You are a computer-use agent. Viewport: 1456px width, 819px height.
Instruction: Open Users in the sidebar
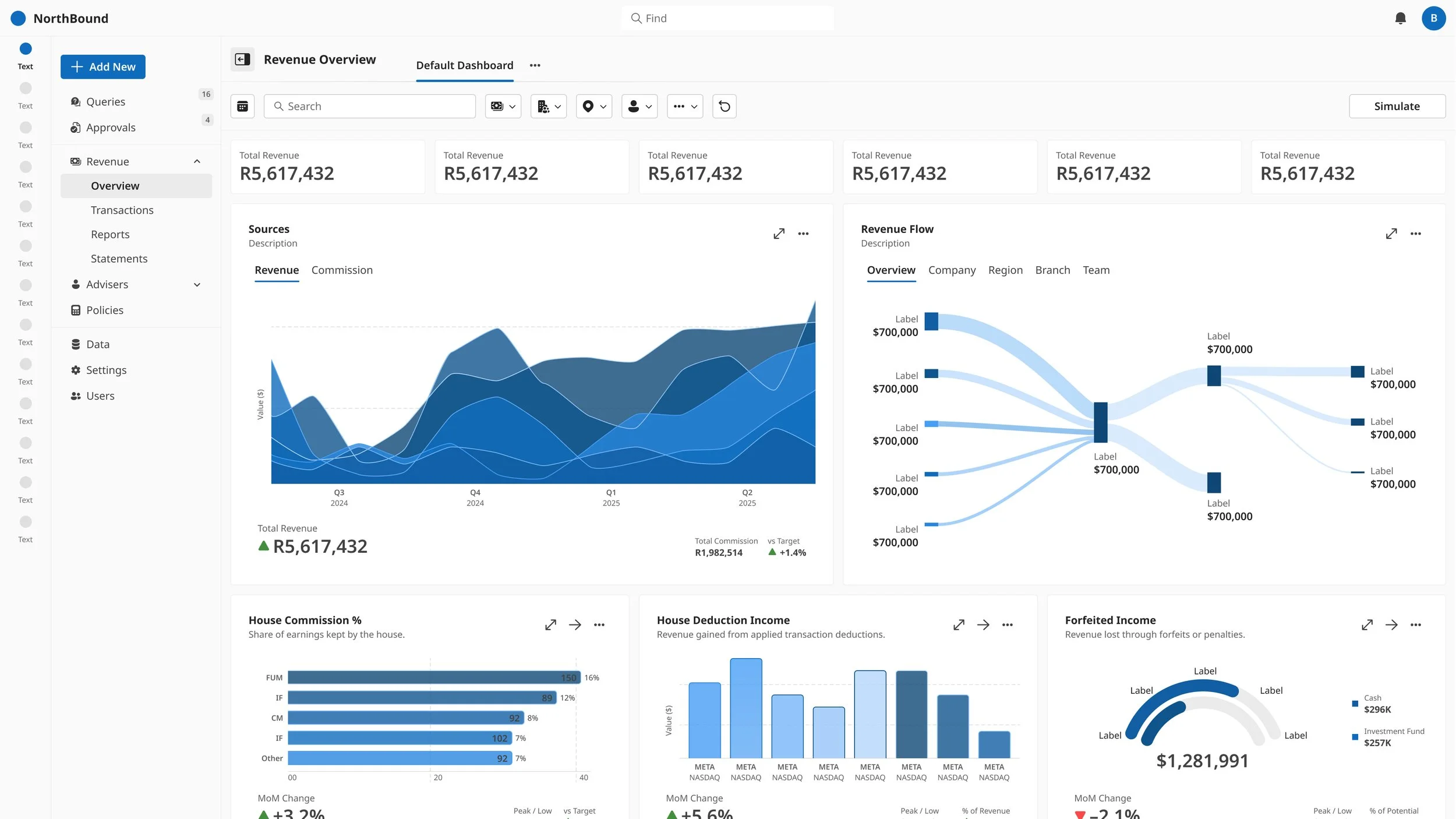click(137, 396)
